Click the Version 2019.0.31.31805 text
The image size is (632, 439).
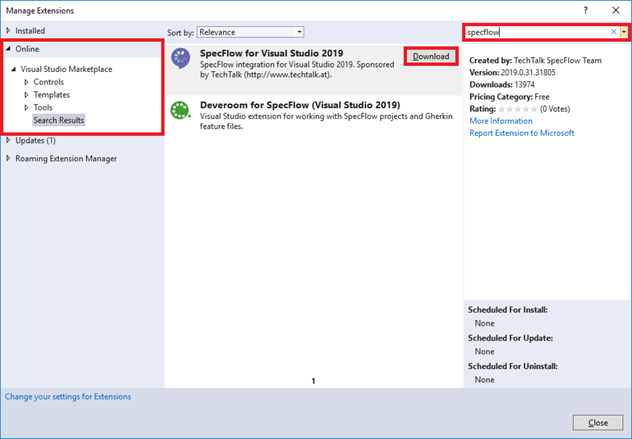point(512,73)
